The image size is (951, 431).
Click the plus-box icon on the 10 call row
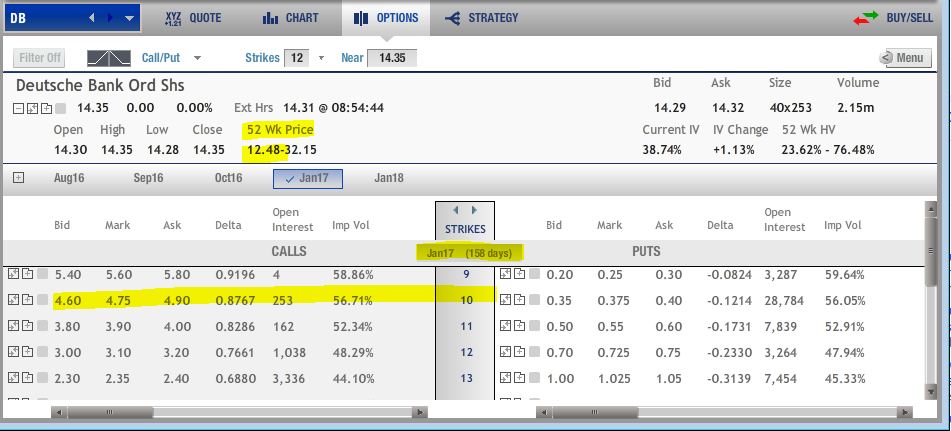(x=28, y=300)
